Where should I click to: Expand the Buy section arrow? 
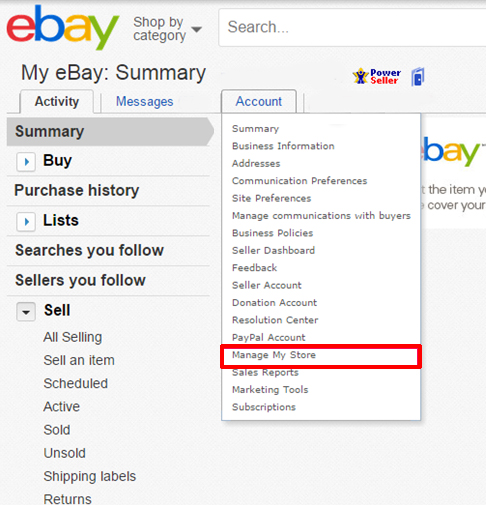point(26,162)
